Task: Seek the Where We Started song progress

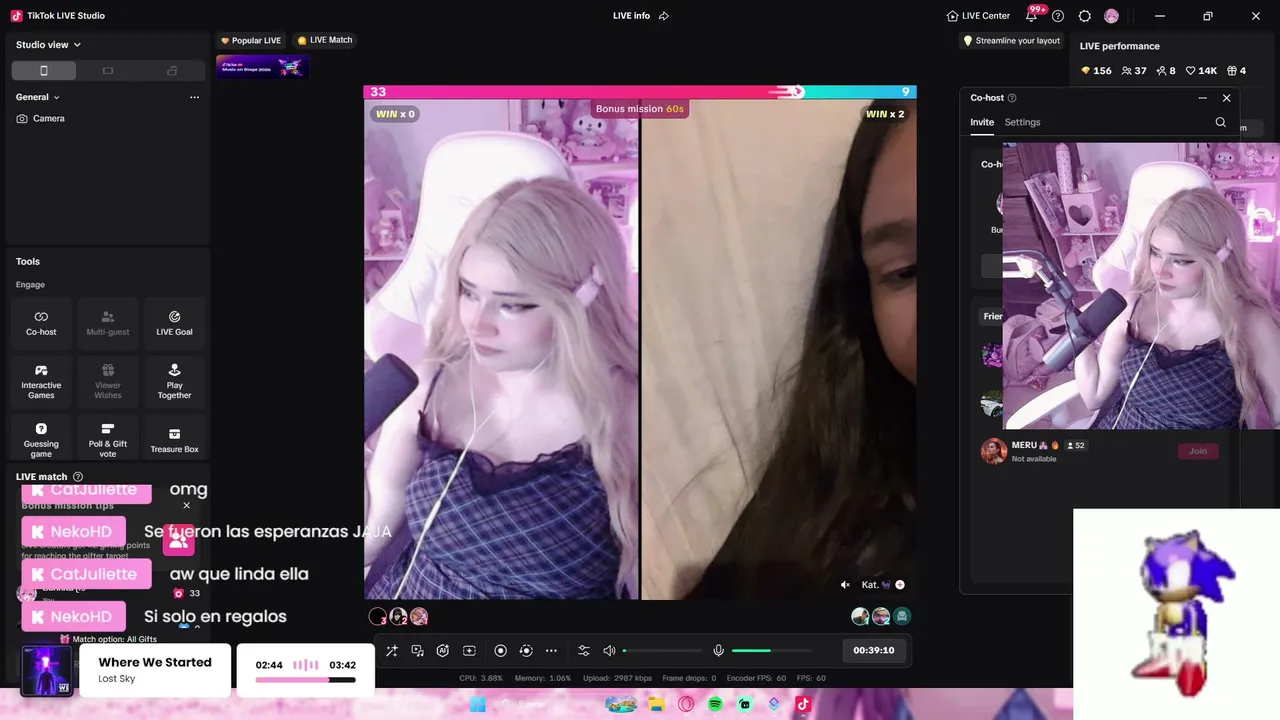Action: 305,680
